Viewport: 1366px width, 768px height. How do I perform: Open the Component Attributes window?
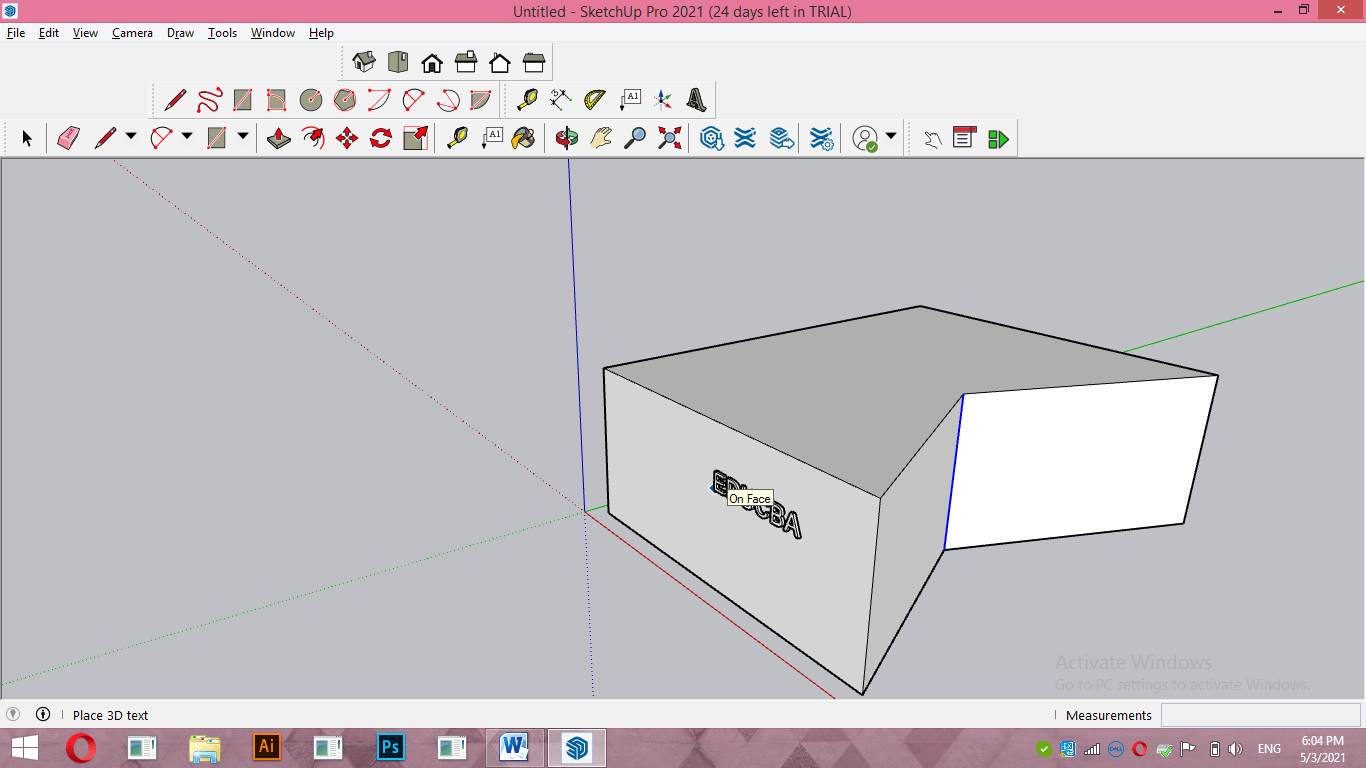tap(998, 138)
